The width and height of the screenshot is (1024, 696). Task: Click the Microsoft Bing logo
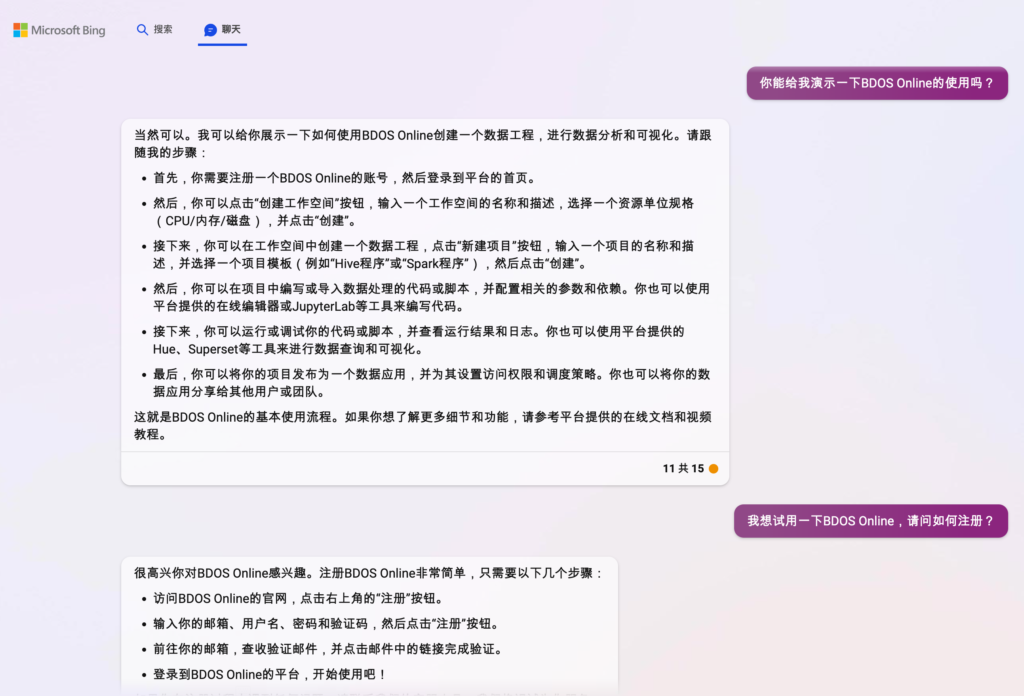click(59, 30)
